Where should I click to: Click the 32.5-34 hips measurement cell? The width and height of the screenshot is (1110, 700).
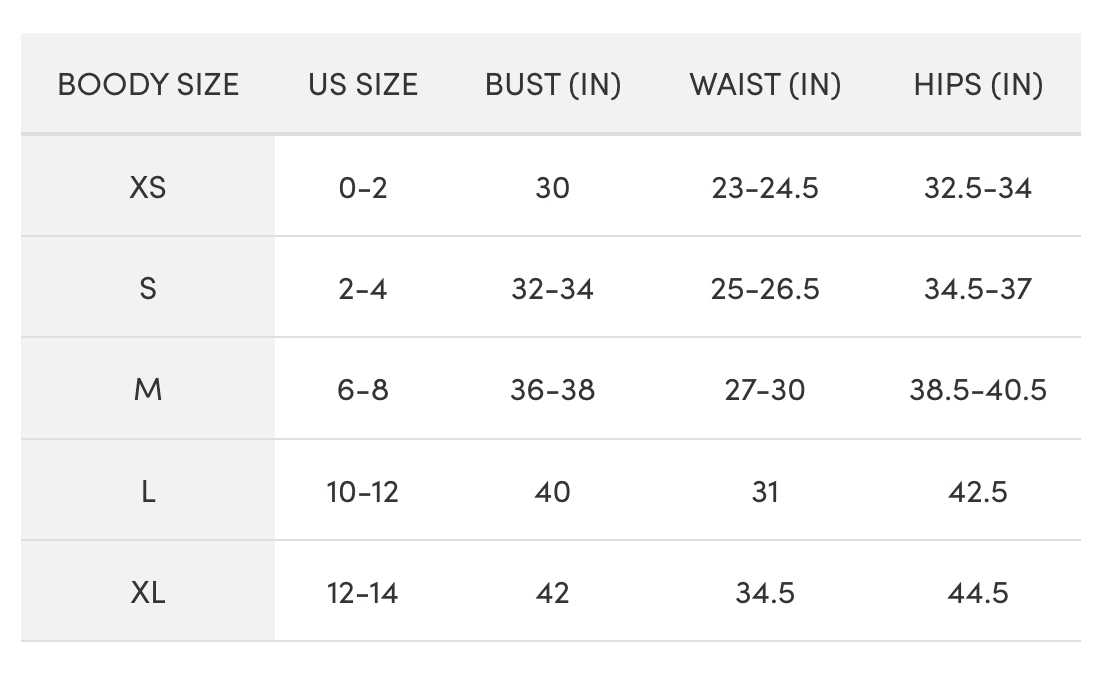(978, 187)
